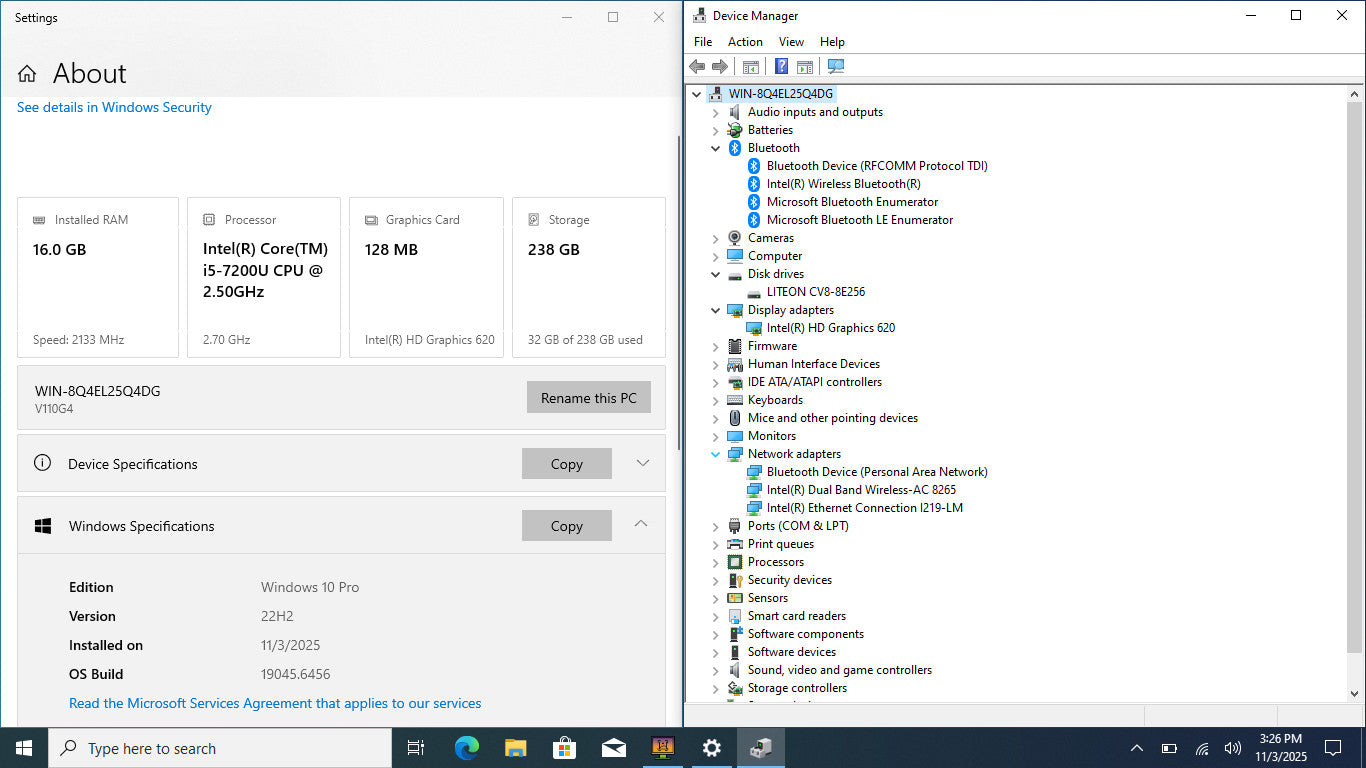Open the View menu in Device Manager
The height and width of the screenshot is (768, 1366).
coord(791,42)
